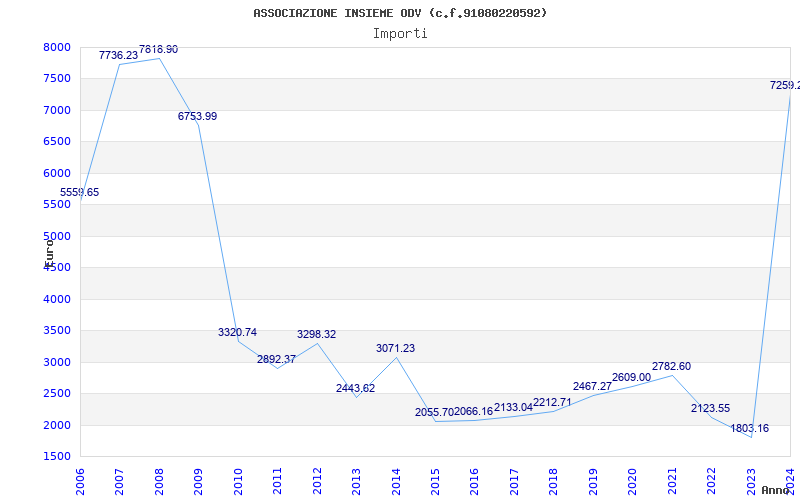Click the 2011 x-axis year label
This screenshot has width=800, height=500.
tap(277, 482)
